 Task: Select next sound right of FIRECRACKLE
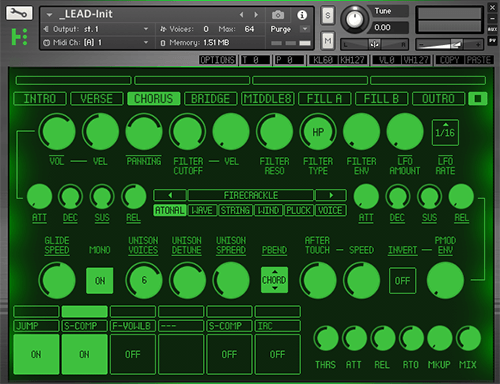coord(331,195)
